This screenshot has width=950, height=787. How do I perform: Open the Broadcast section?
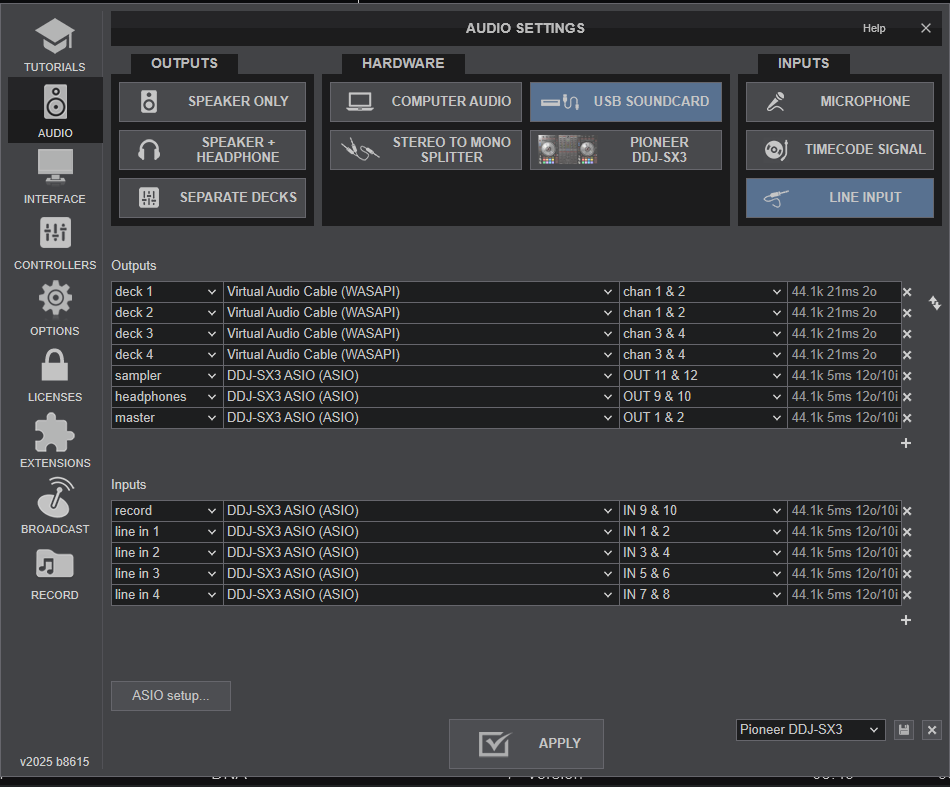(x=55, y=506)
